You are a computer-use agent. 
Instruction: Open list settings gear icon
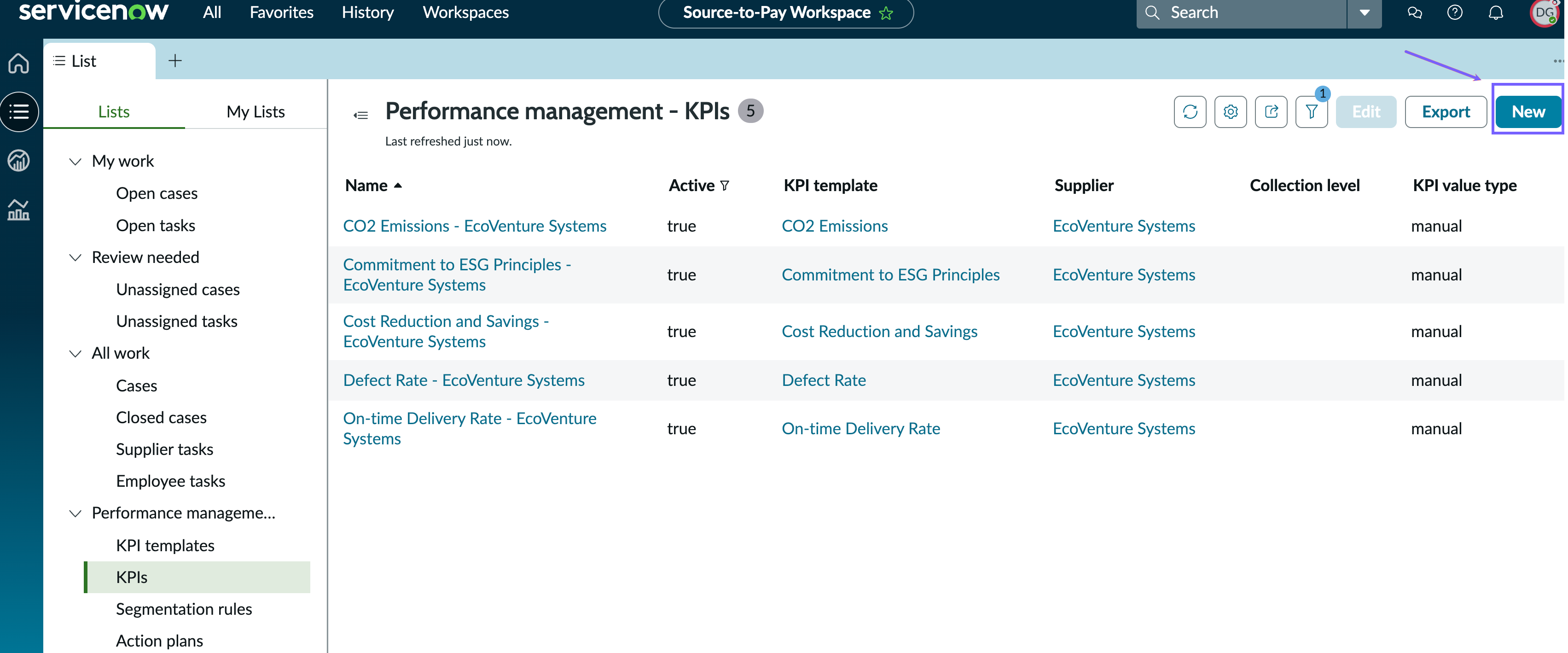[x=1230, y=112]
